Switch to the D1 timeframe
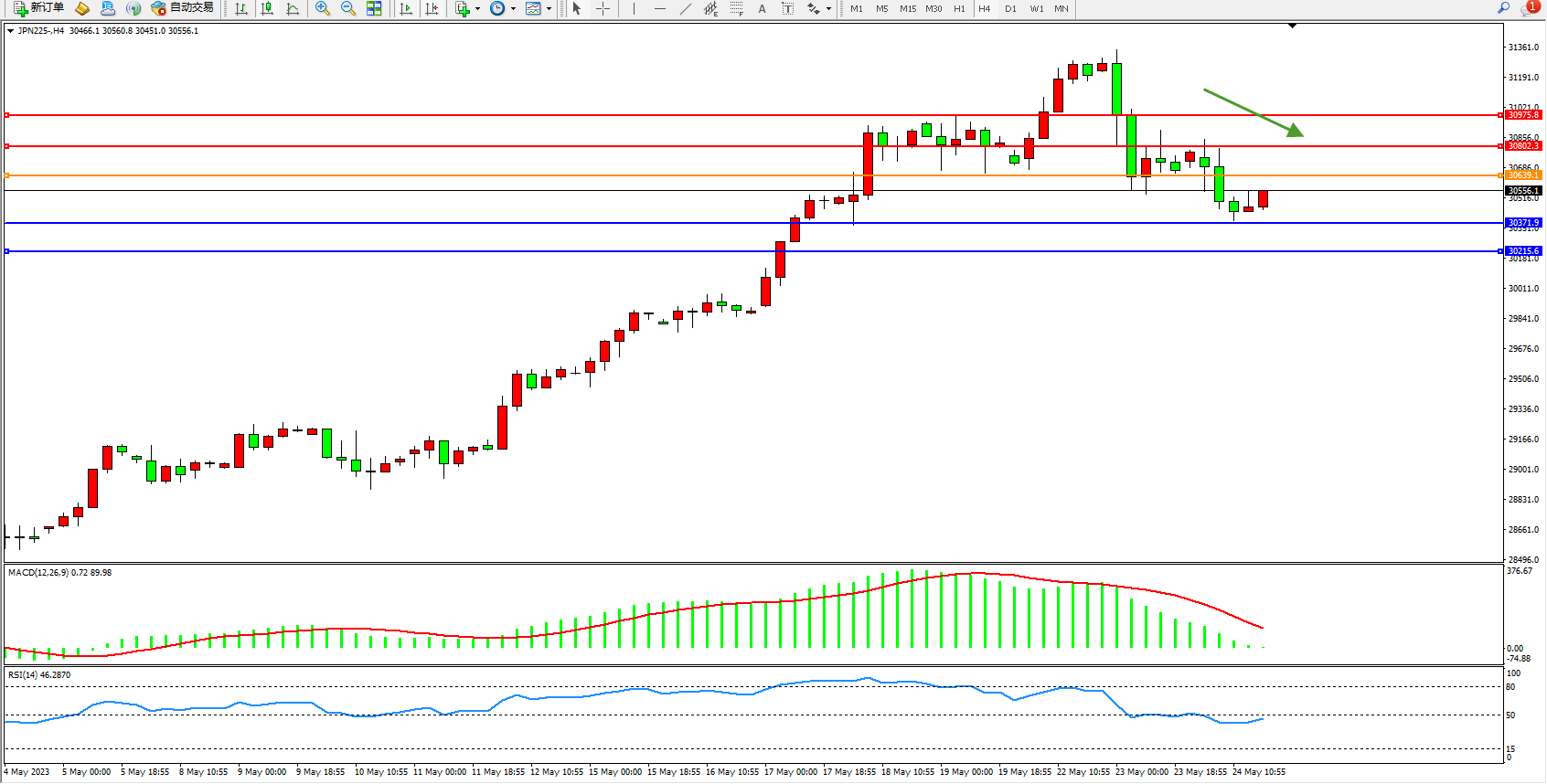Screen dimensions: 1547x784 pyautogui.click(x=1010, y=8)
